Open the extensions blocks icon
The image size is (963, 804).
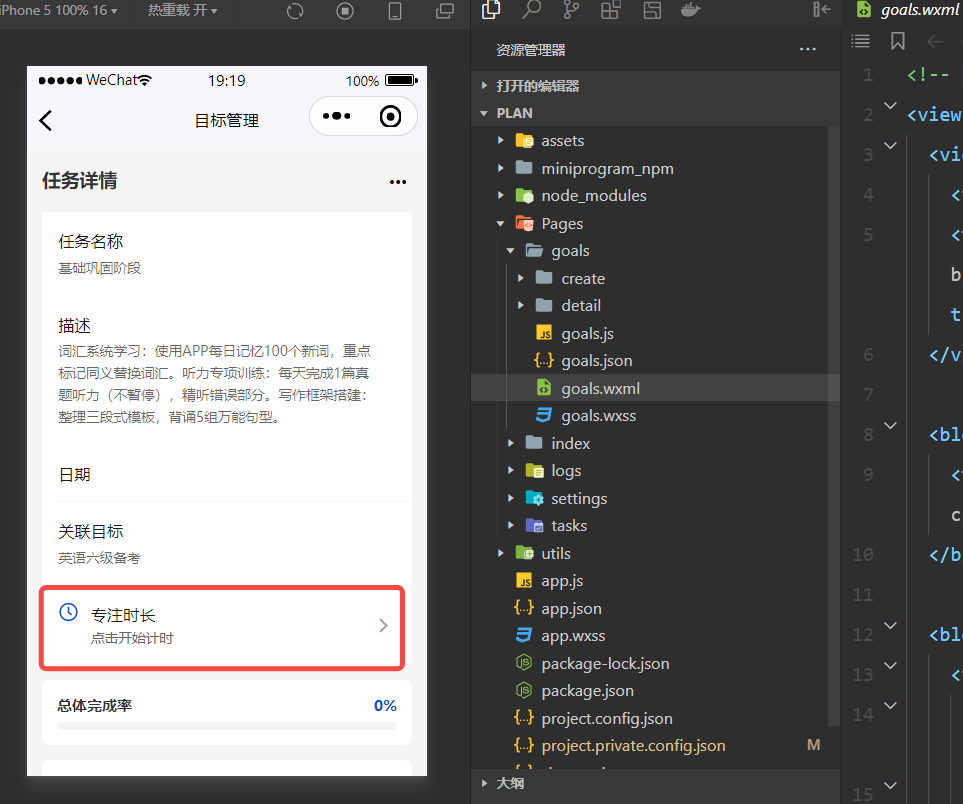coord(610,10)
